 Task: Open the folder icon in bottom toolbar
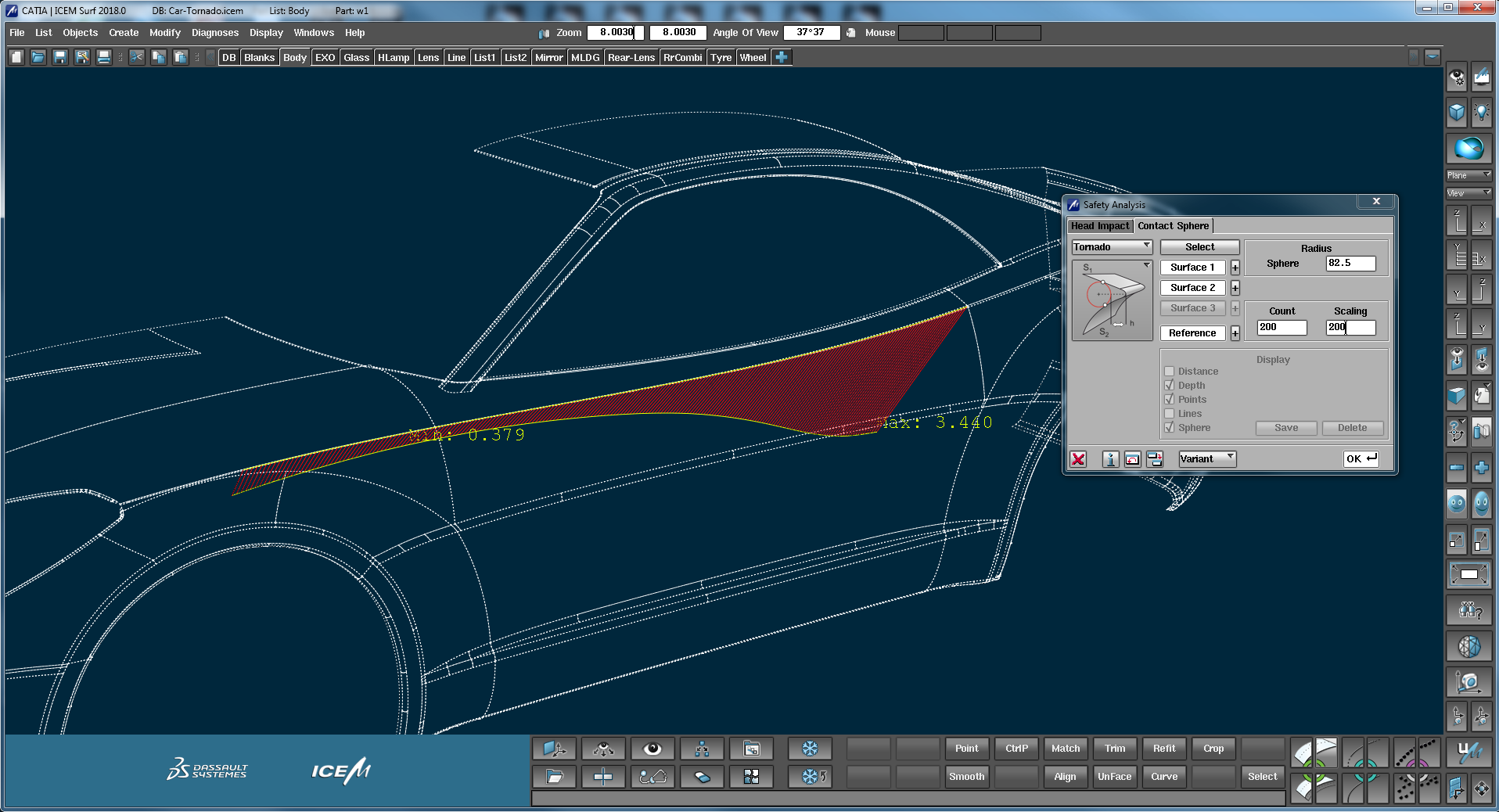pyautogui.click(x=554, y=776)
